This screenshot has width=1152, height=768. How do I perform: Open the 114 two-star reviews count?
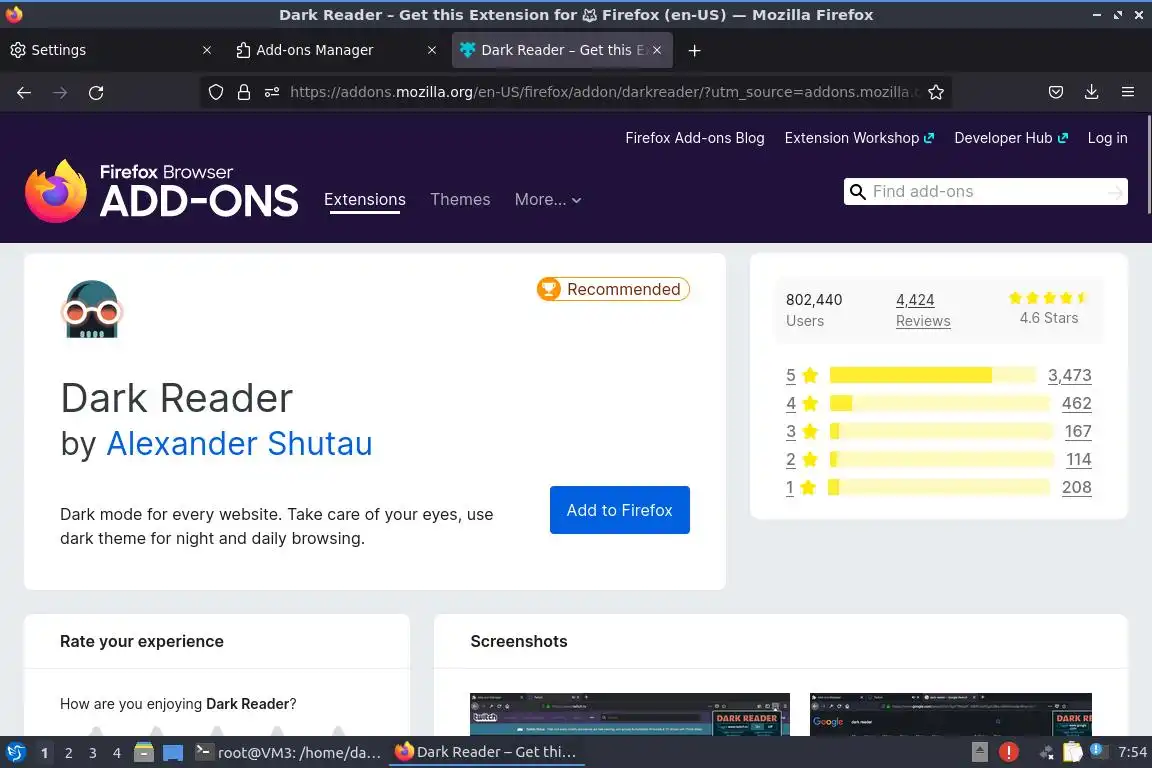[1079, 459]
